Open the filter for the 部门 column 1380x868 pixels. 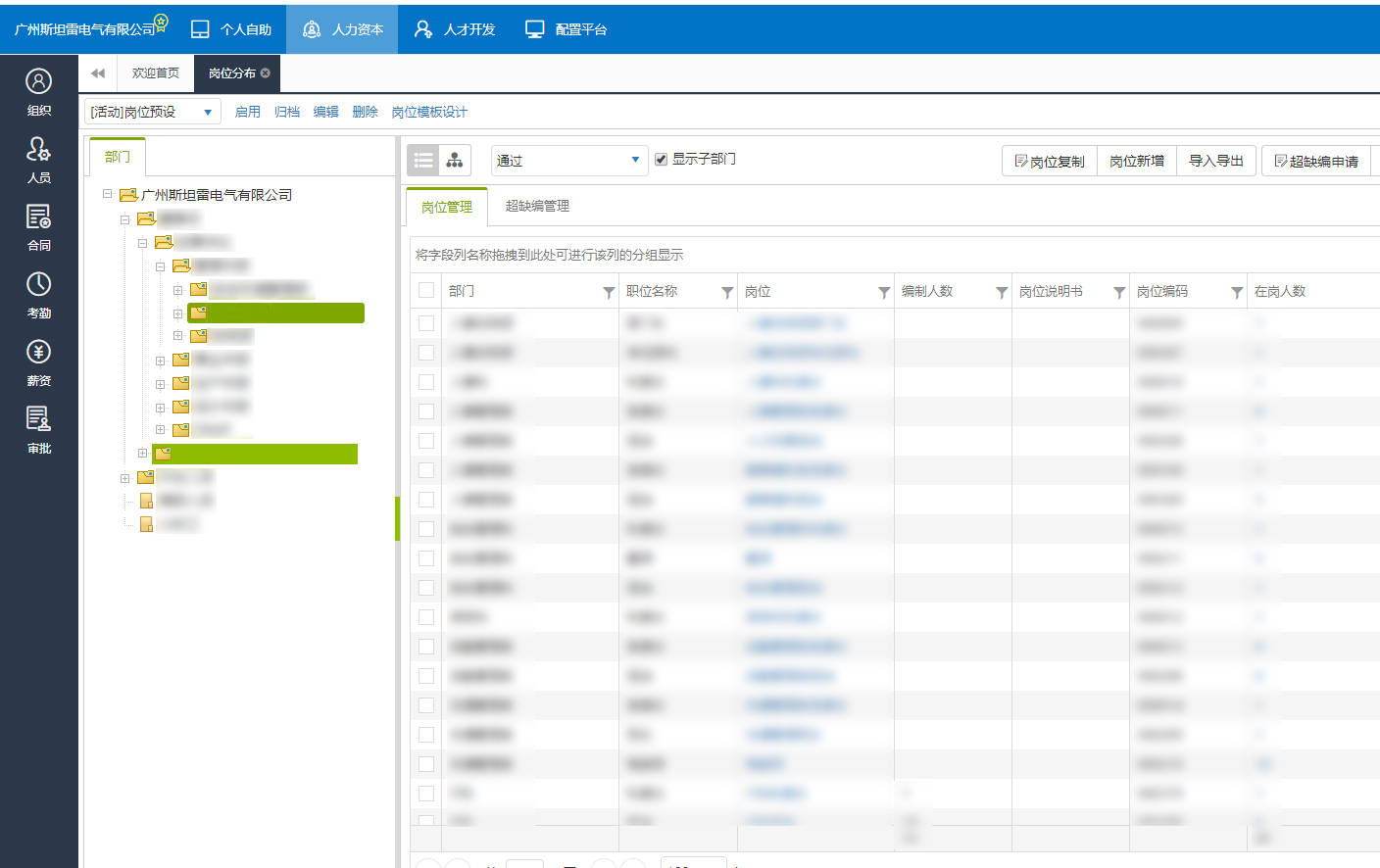point(609,292)
